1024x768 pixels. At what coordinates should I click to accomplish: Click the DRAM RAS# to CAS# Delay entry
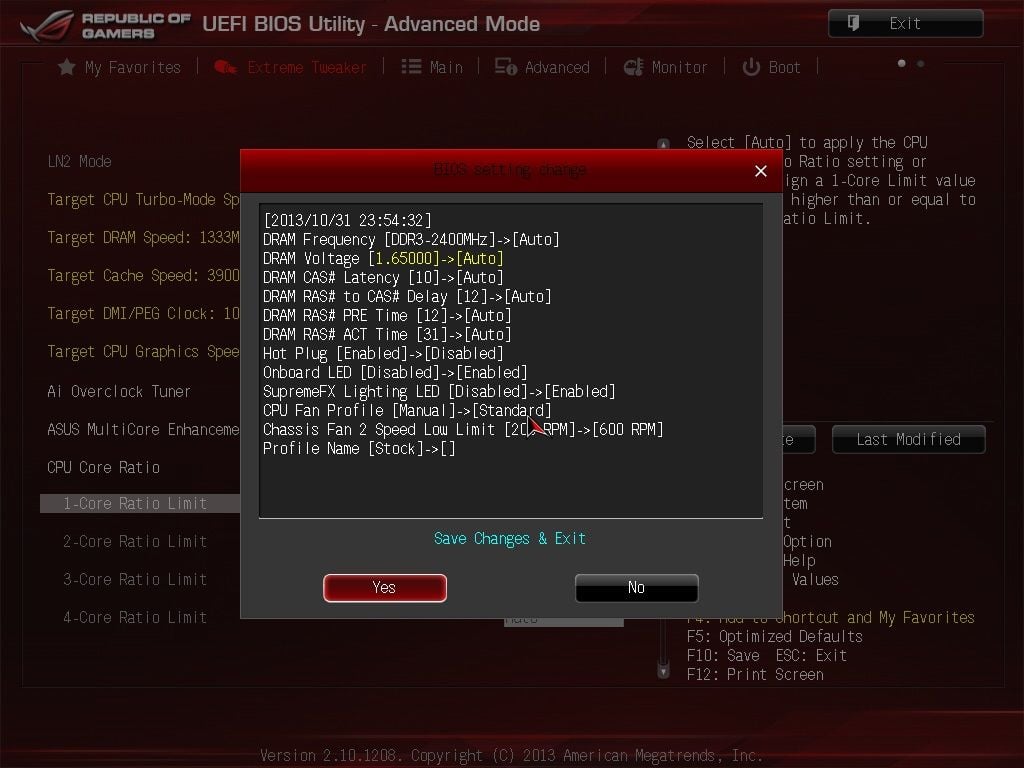coord(408,296)
